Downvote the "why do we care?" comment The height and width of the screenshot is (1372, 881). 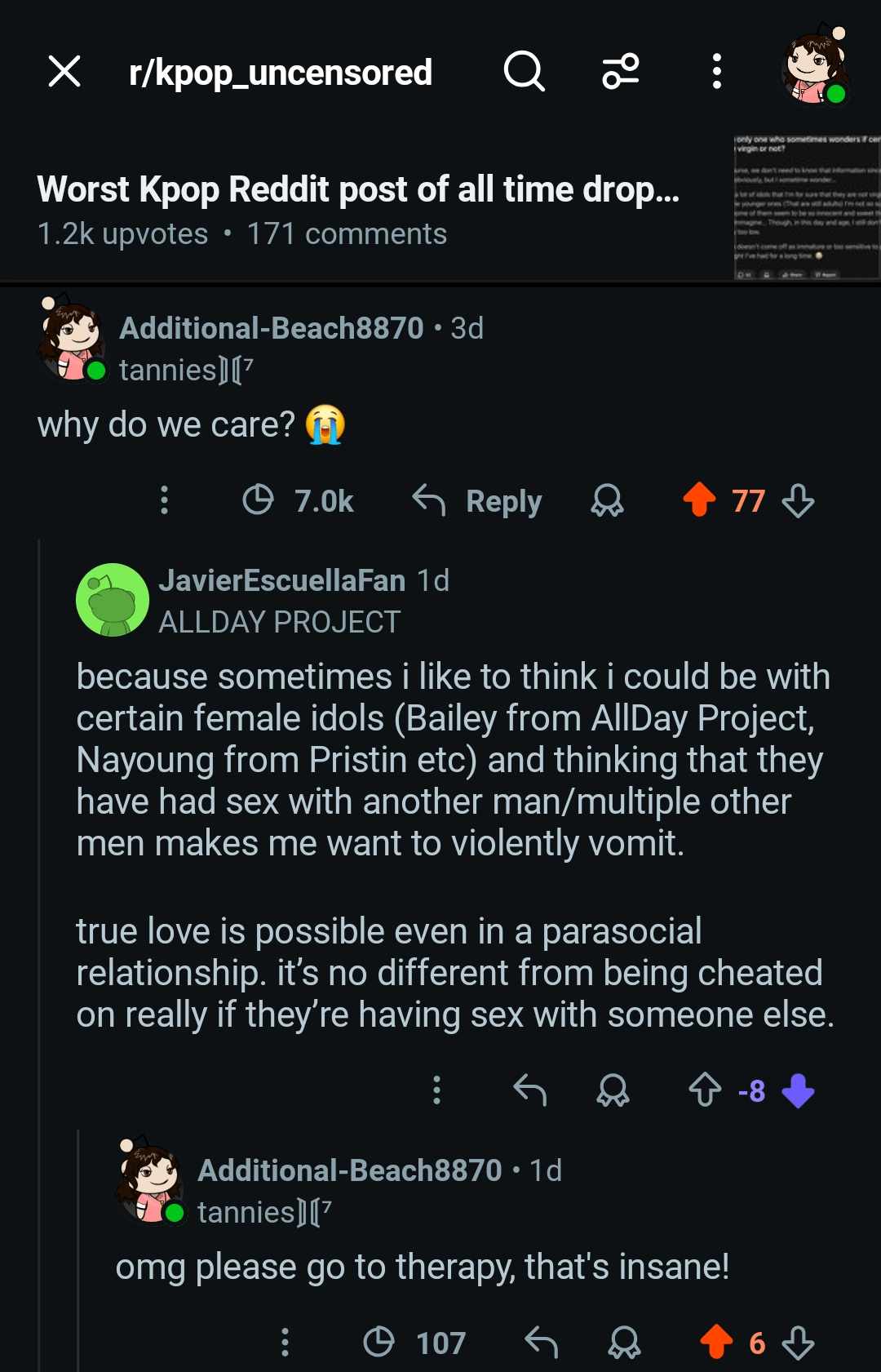click(x=798, y=500)
